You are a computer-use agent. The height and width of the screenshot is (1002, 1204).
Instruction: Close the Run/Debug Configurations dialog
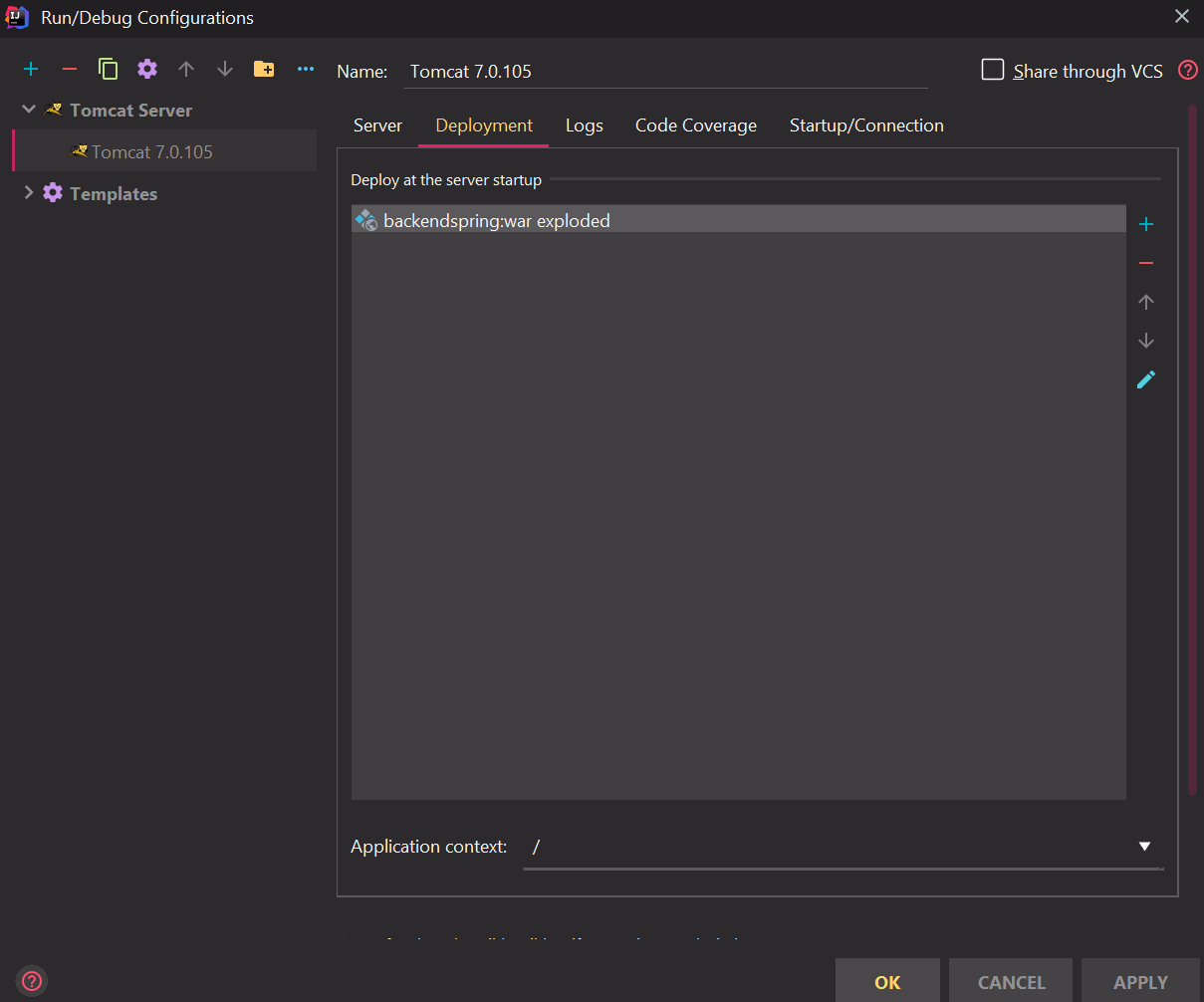[1182, 17]
